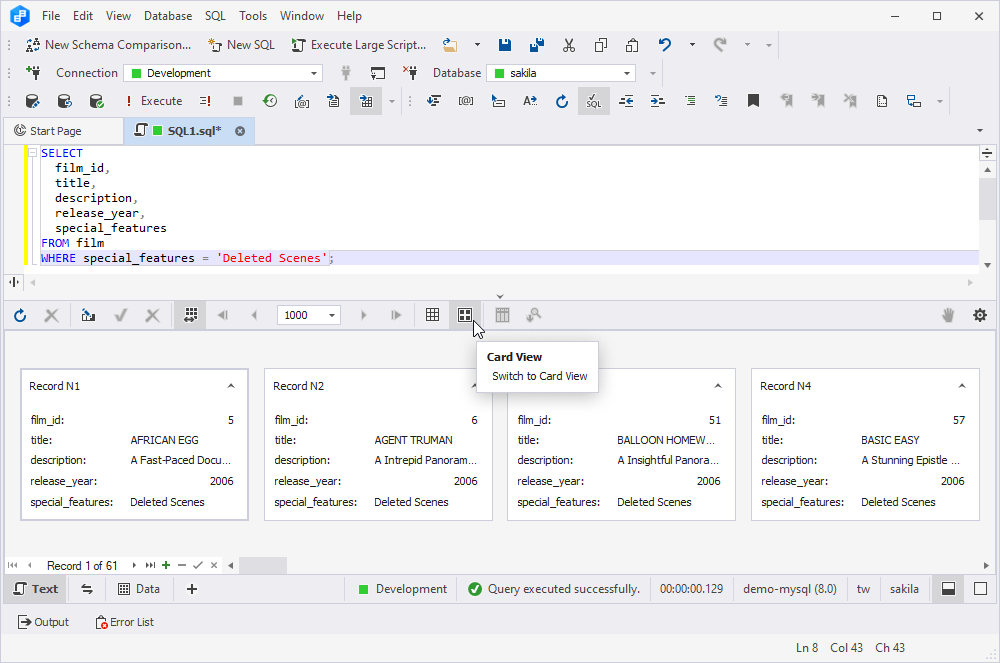This screenshot has height=663, width=1000.
Task: Refresh the data in results grid
Action: click(20, 315)
